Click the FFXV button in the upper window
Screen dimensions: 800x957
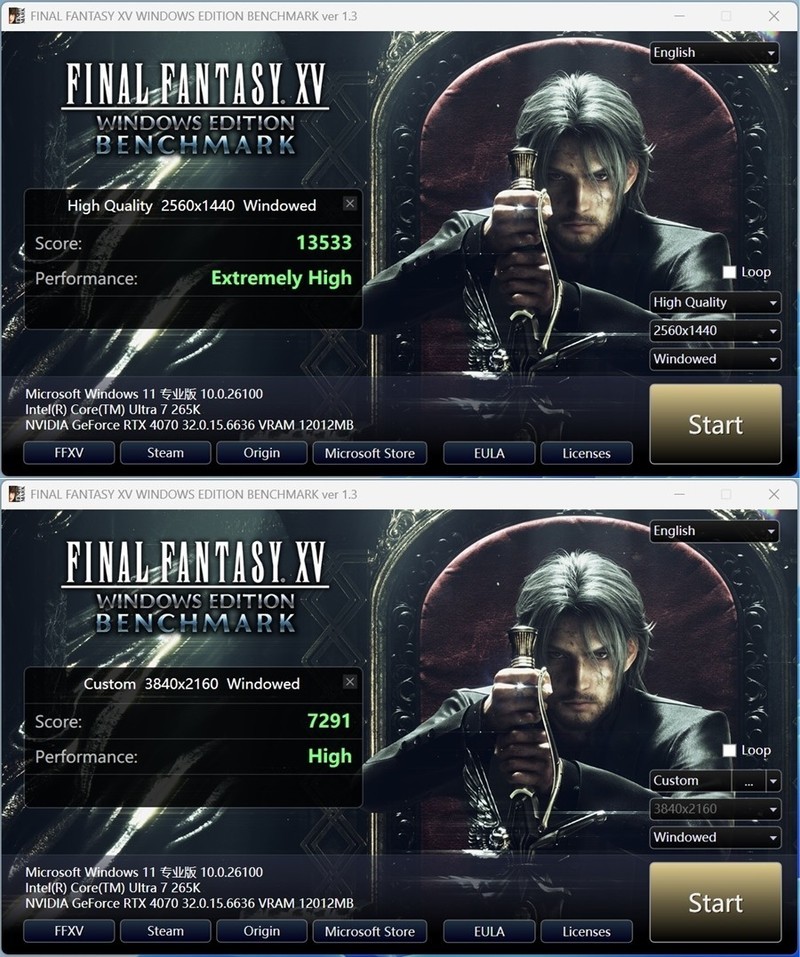pos(69,453)
